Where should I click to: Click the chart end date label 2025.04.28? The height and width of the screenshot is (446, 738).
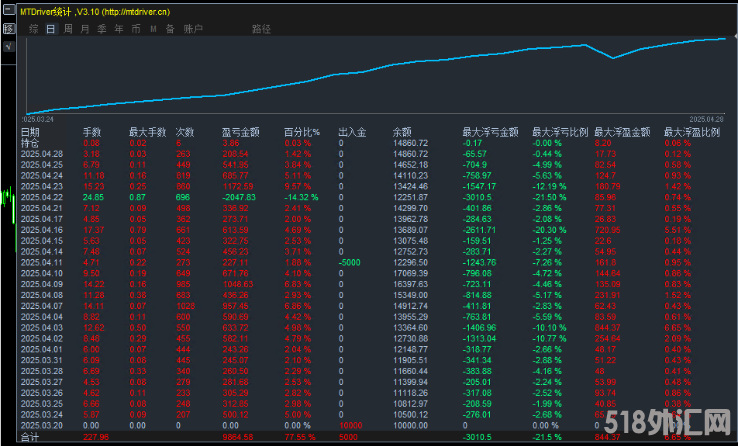pyautogui.click(x=706, y=119)
